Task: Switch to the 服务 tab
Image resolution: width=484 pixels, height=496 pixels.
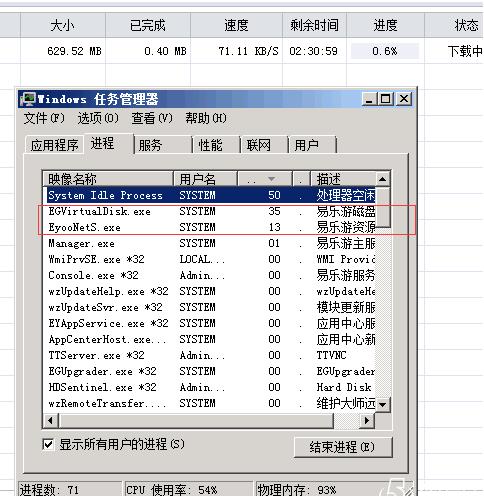Action: [163, 145]
